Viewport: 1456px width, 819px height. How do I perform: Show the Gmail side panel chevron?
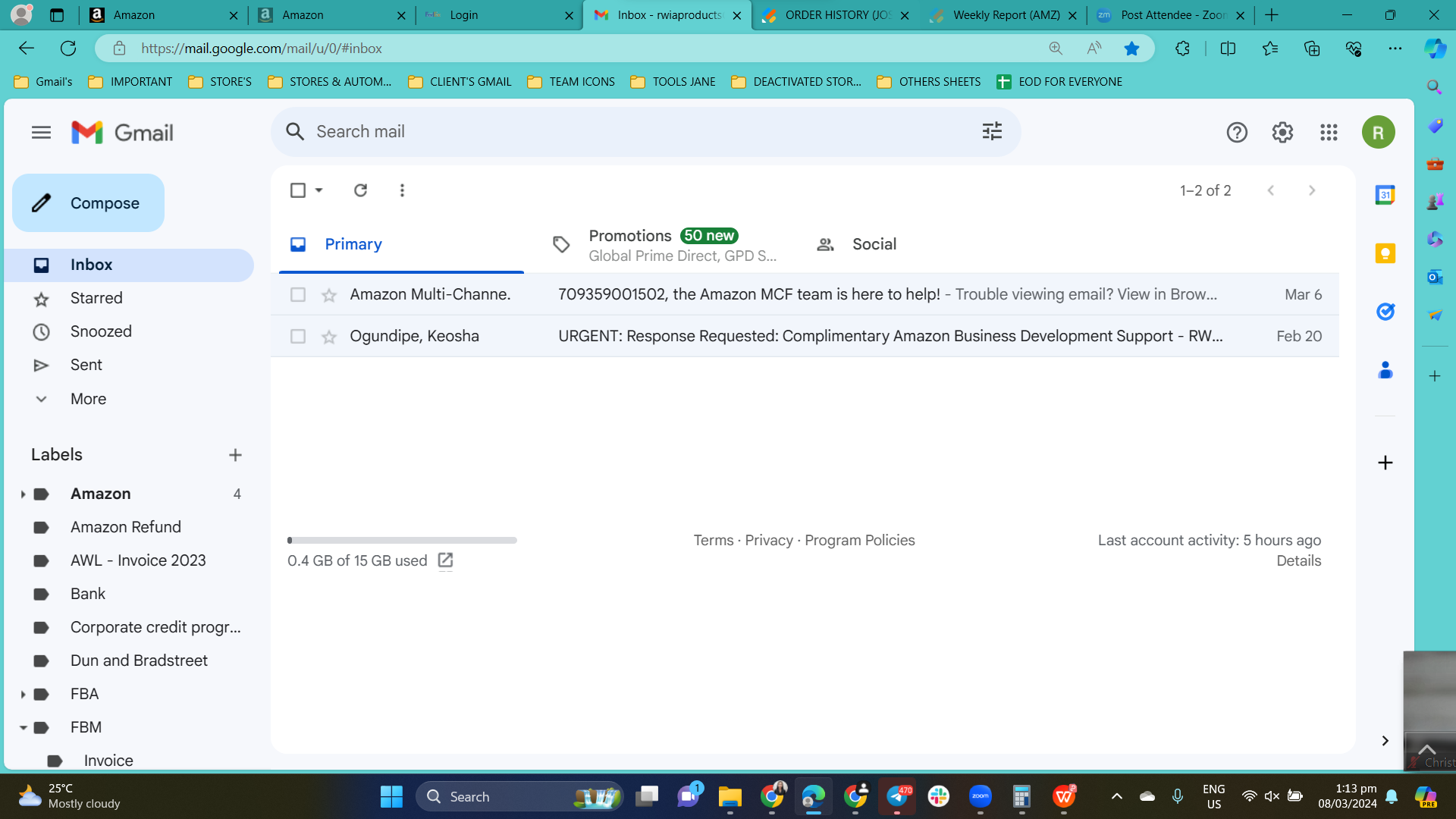(1385, 741)
